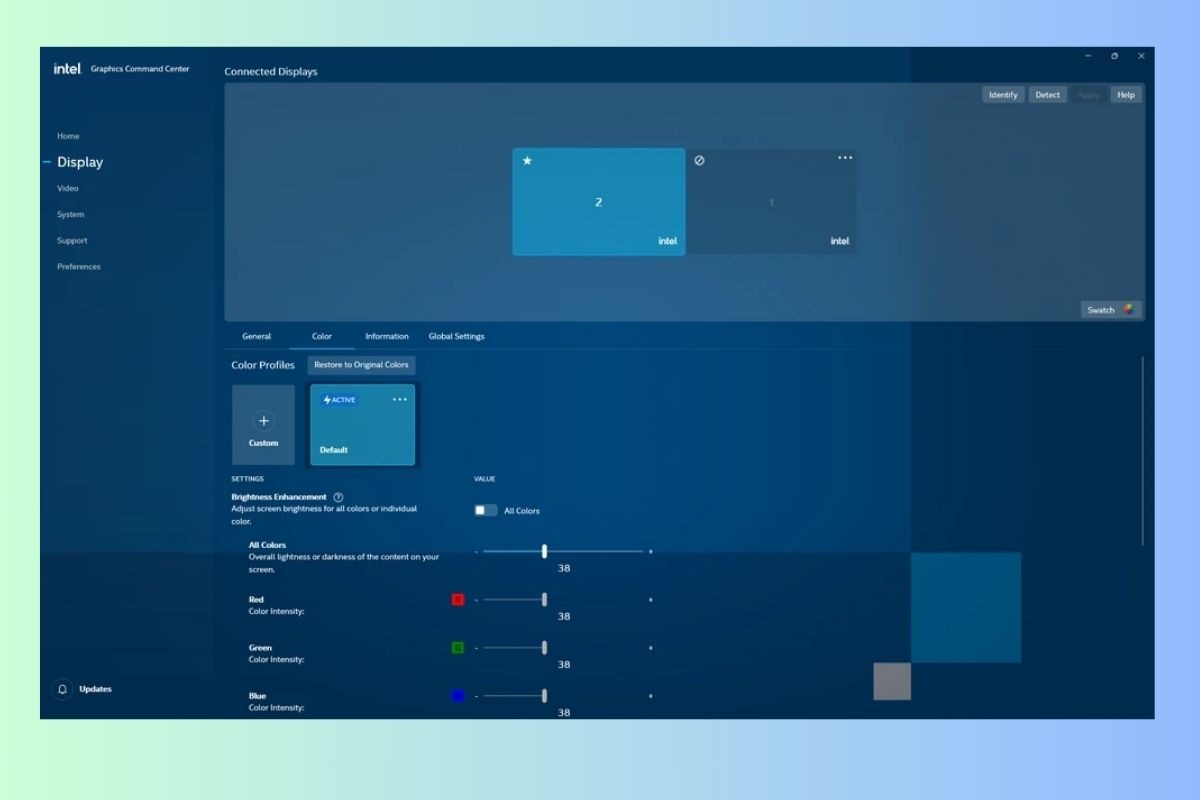
Task: Click the Connected Displays heading
Action: coord(271,72)
